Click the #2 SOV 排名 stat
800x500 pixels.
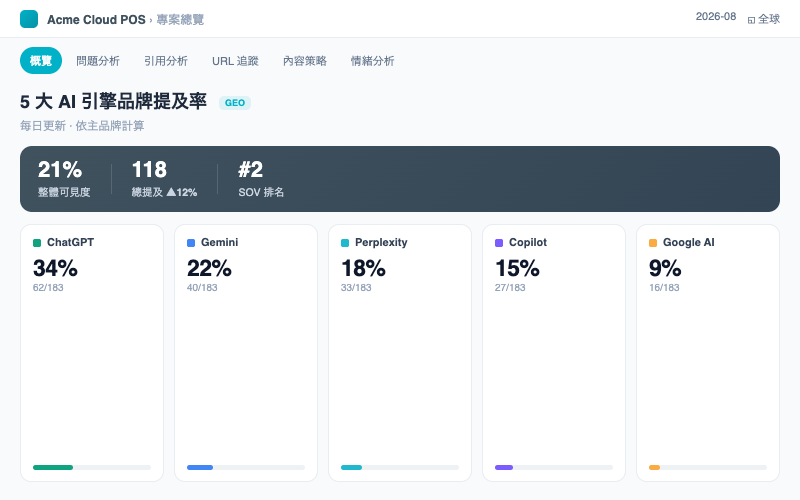(x=261, y=179)
